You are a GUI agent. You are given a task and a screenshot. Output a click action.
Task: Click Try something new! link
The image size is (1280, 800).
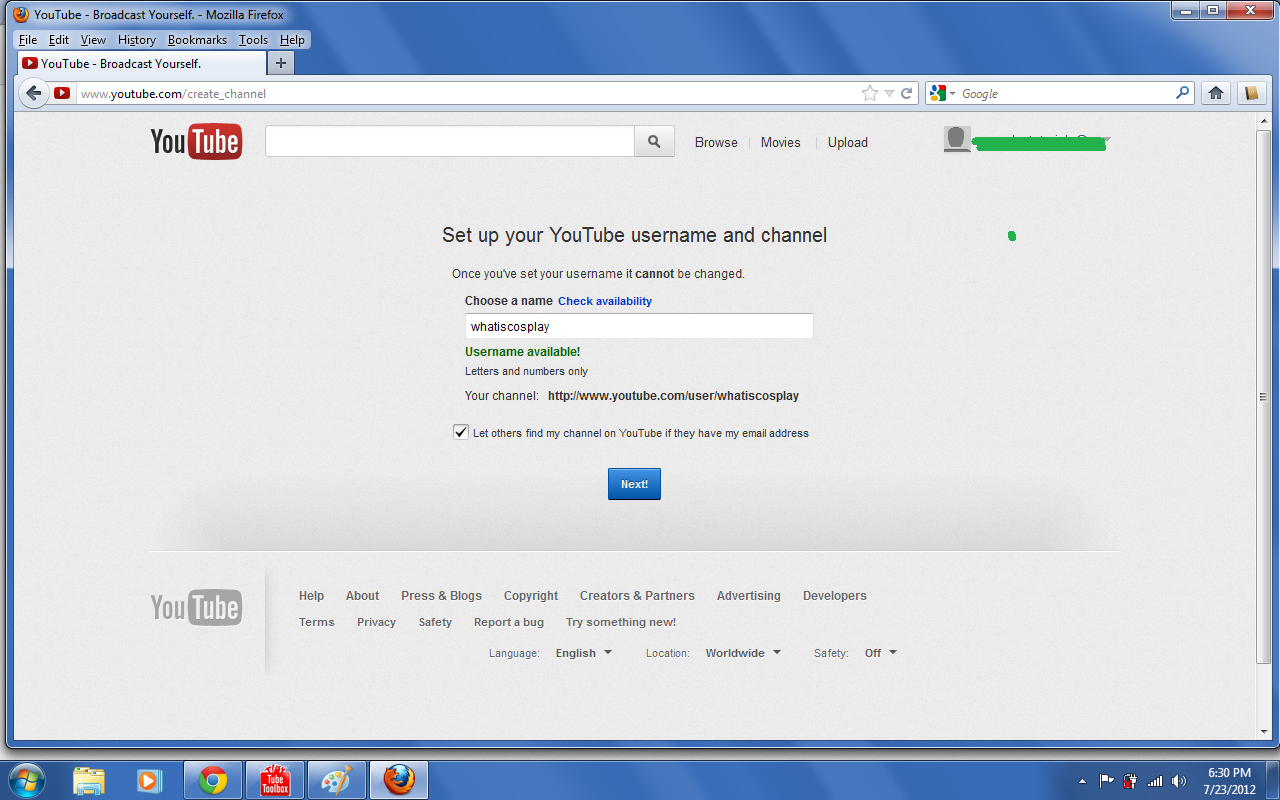[621, 622]
